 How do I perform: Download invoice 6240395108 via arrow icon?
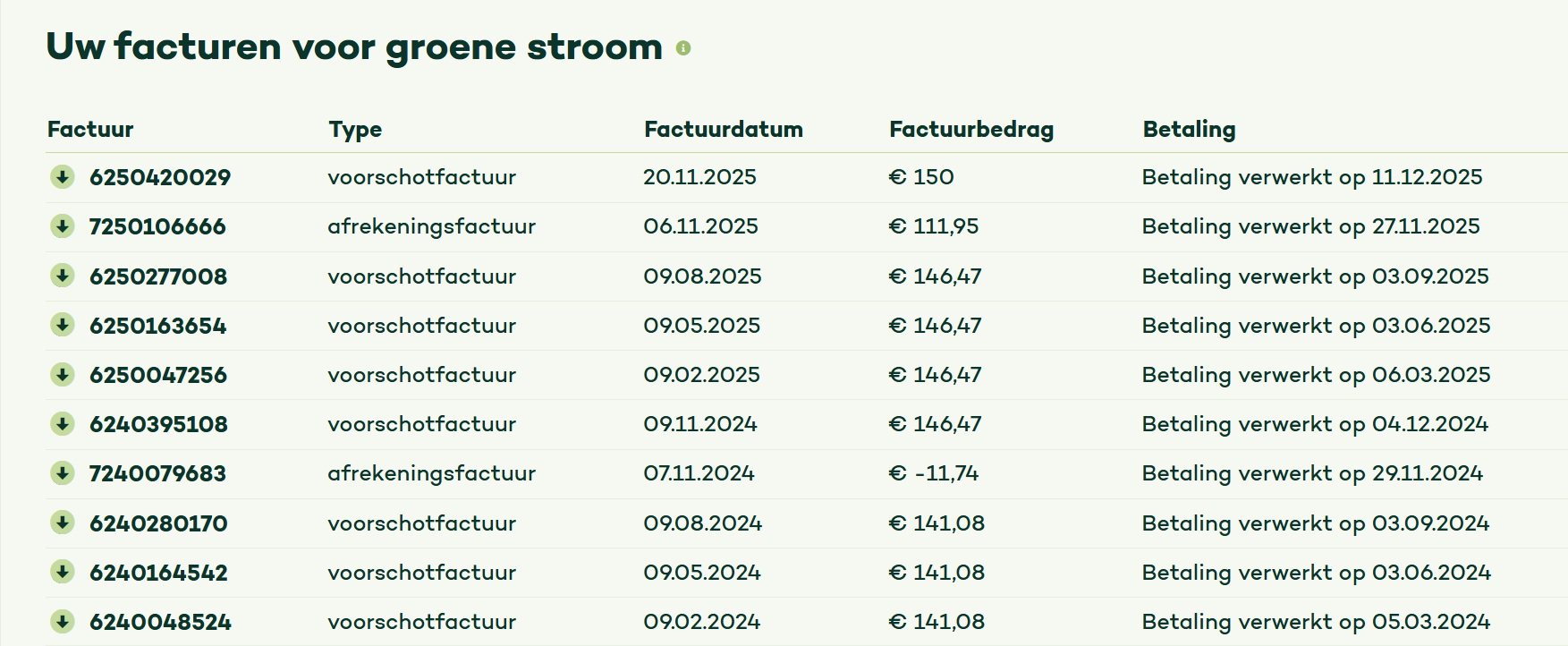(x=62, y=423)
